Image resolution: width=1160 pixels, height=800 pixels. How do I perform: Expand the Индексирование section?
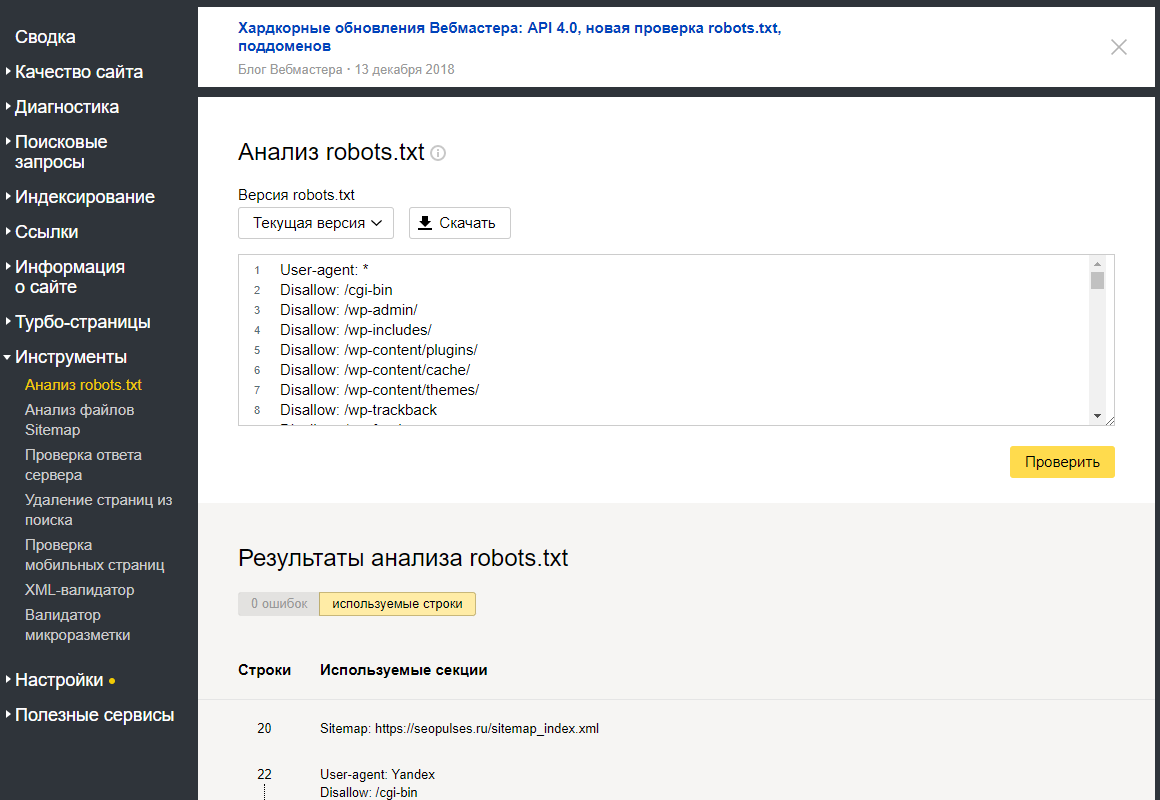(84, 197)
